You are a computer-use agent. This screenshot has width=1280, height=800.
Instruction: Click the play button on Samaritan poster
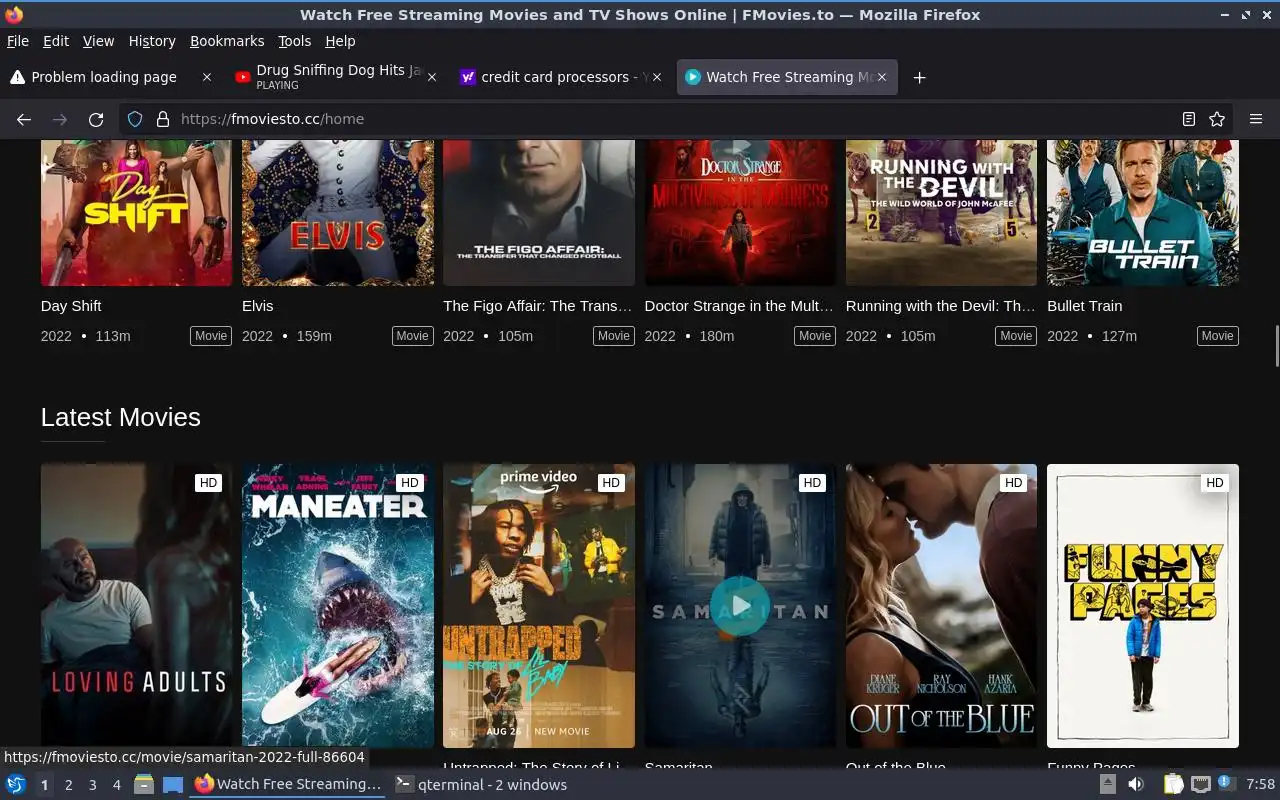click(x=740, y=606)
